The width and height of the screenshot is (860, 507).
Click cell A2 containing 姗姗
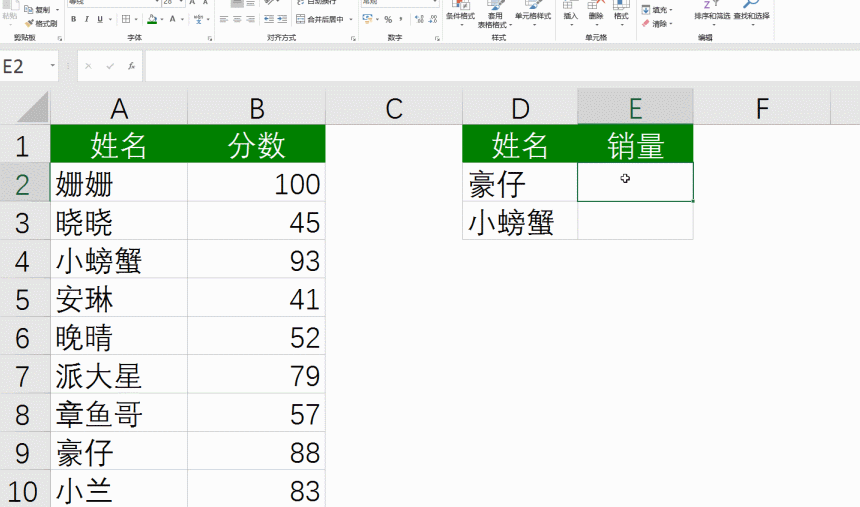(x=119, y=184)
